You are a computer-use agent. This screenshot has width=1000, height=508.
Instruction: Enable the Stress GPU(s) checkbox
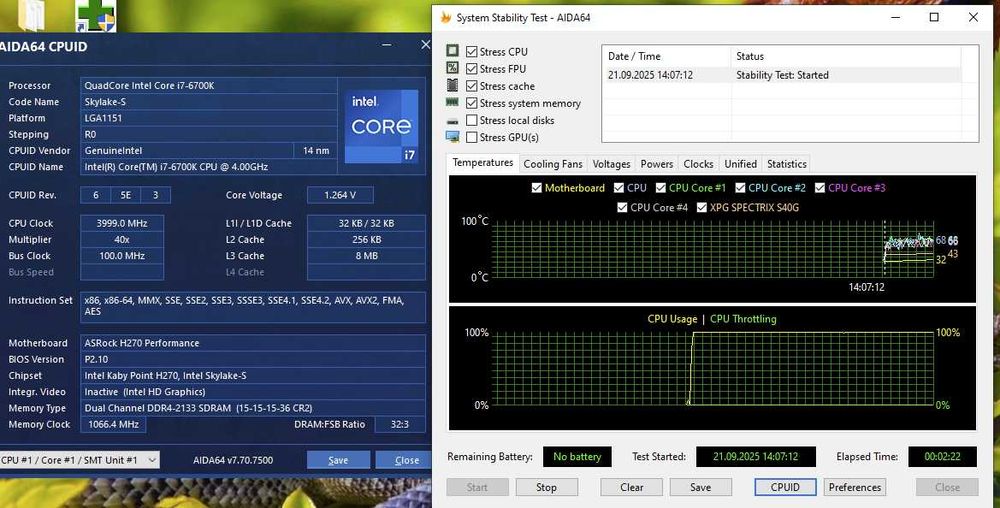(471, 138)
